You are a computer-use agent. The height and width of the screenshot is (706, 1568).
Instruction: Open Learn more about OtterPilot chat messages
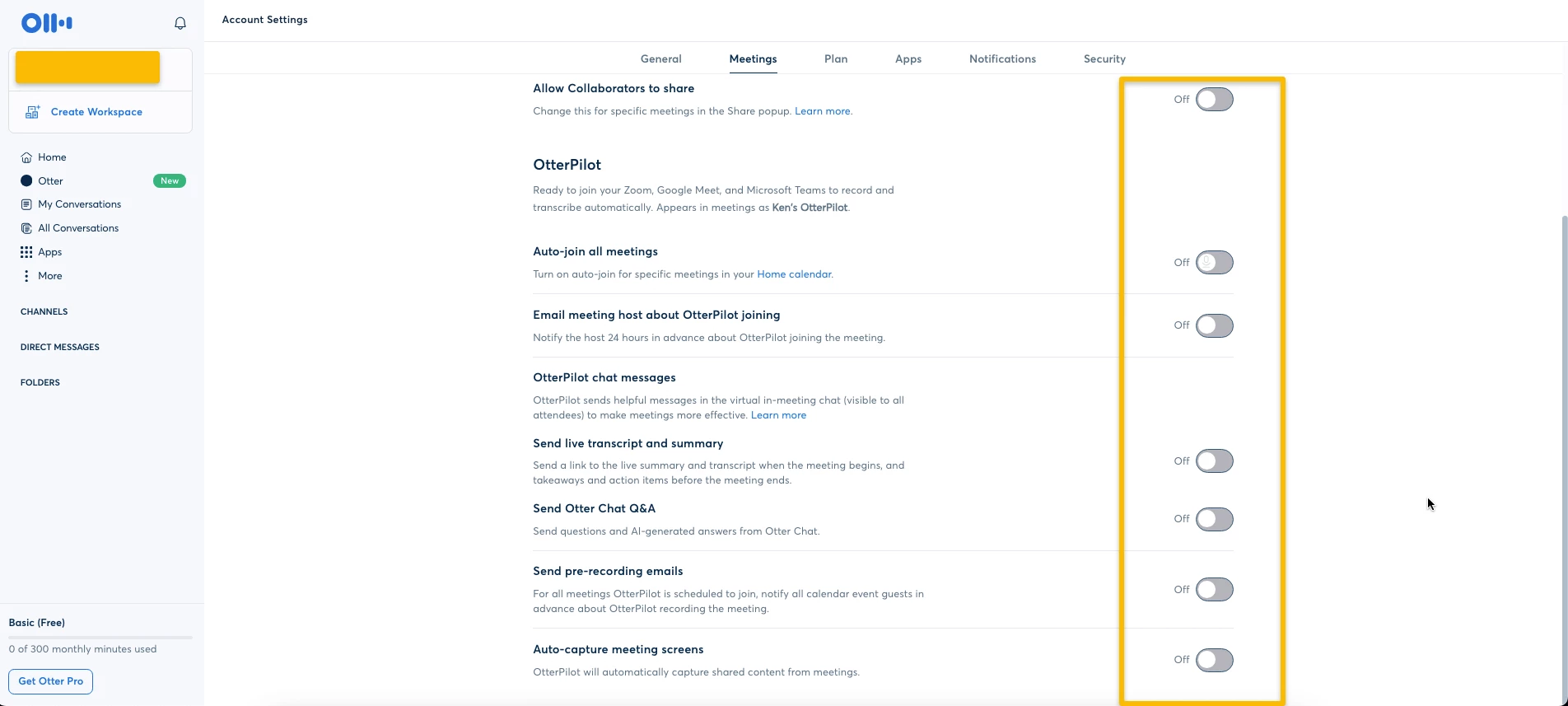pyautogui.click(x=778, y=415)
